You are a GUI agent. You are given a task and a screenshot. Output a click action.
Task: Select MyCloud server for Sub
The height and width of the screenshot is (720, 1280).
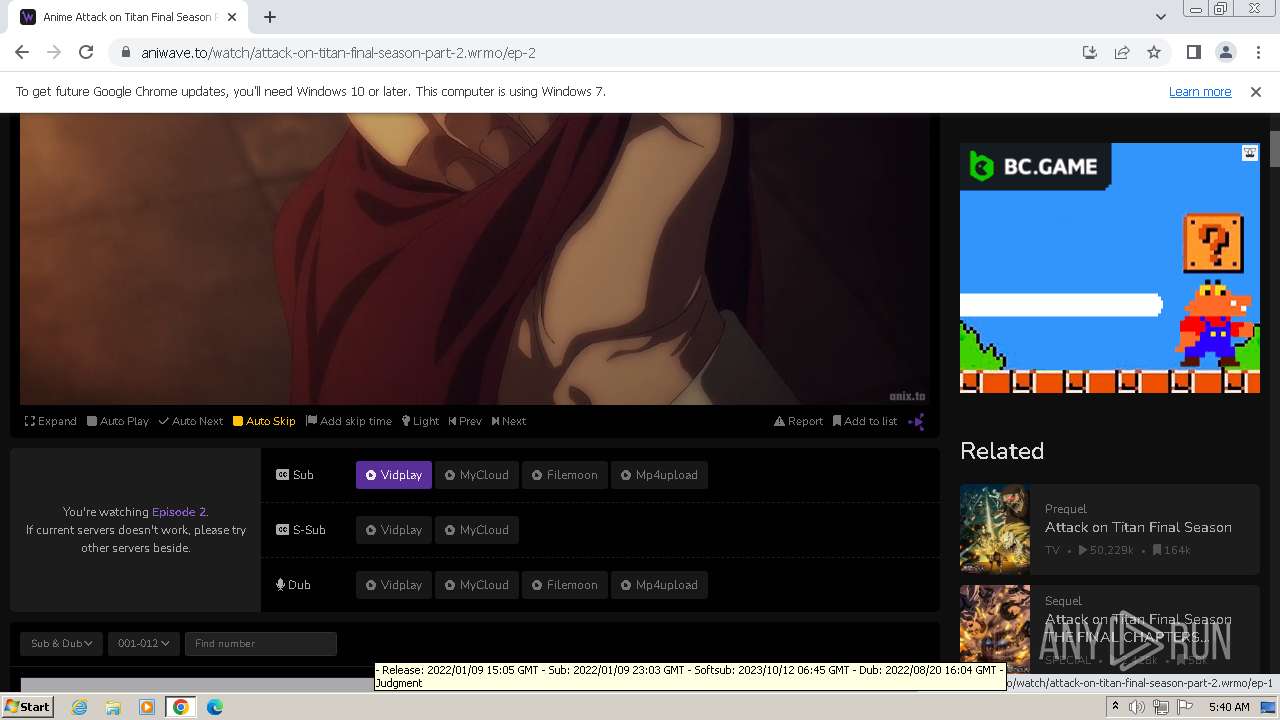pyautogui.click(x=477, y=475)
